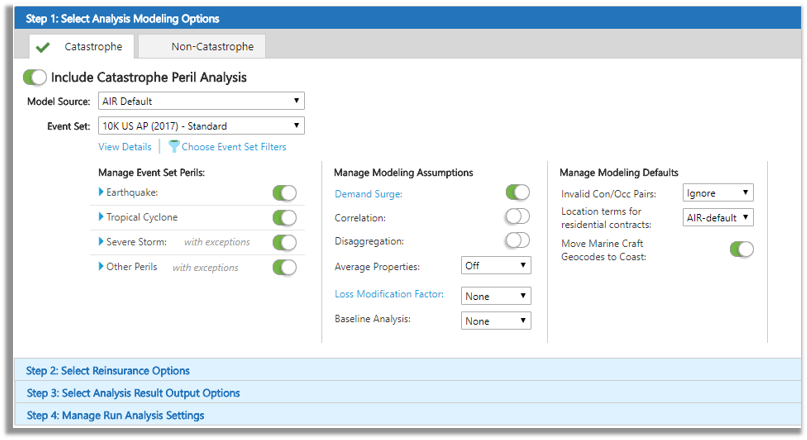Expand the Earthquake peril arrow

point(101,192)
